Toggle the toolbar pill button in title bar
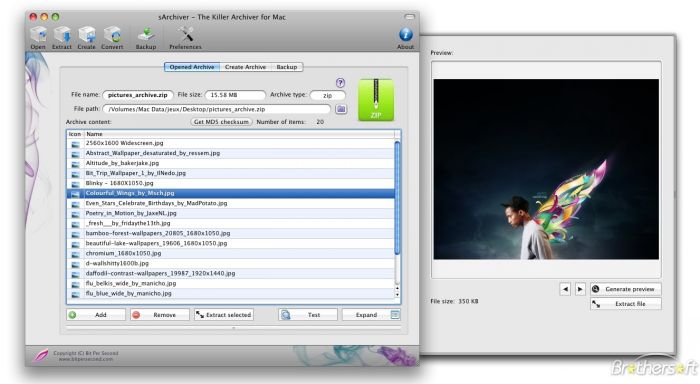This screenshot has width=700, height=384. pos(409,17)
